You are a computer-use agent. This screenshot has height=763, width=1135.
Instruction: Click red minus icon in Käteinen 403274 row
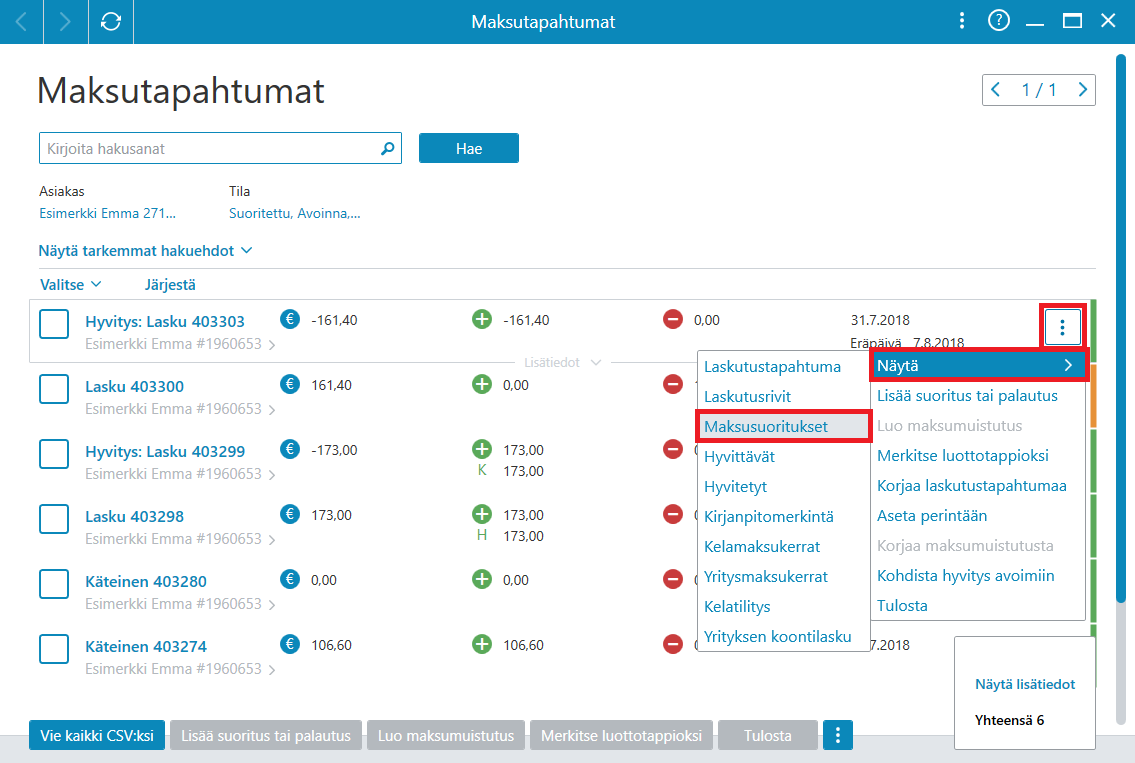coord(673,644)
